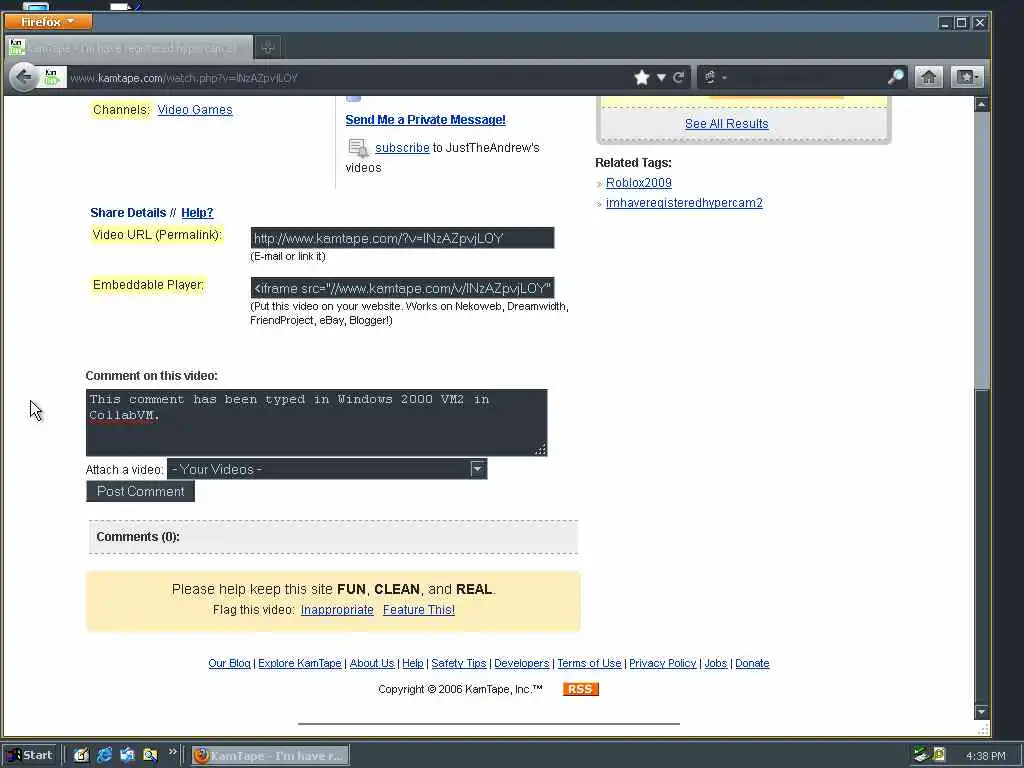Image resolution: width=1024 pixels, height=768 pixels.
Task: Focus the kamtape.com address bar
Action: pos(346,78)
